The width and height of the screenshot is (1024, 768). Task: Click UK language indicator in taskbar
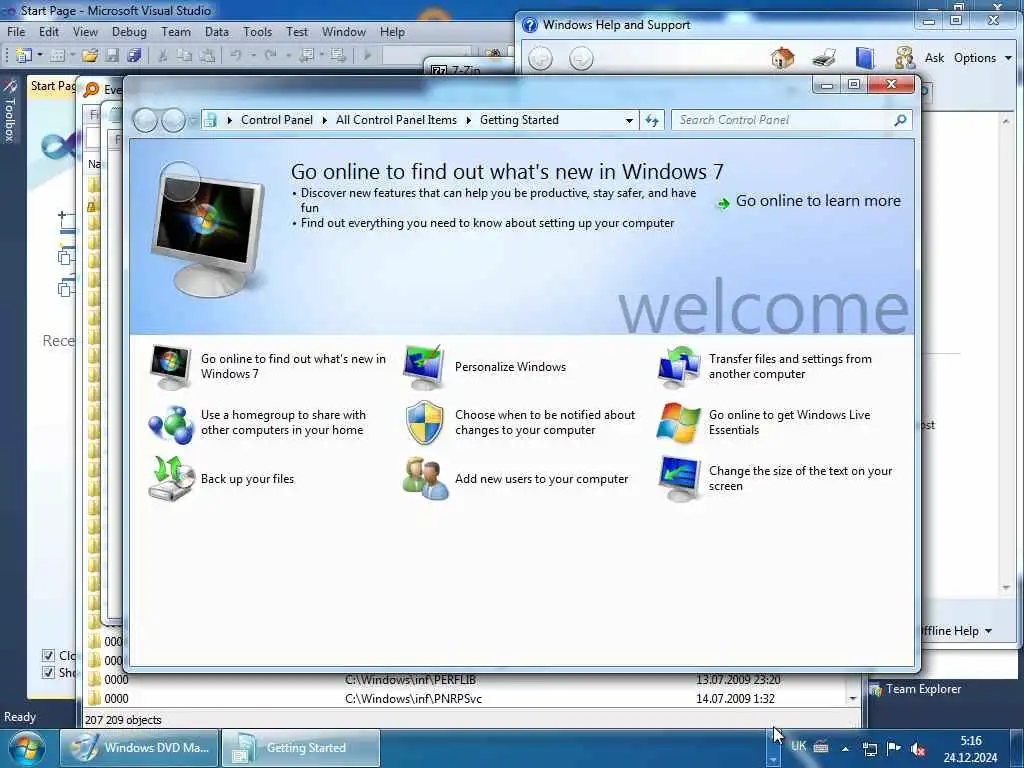click(798, 746)
